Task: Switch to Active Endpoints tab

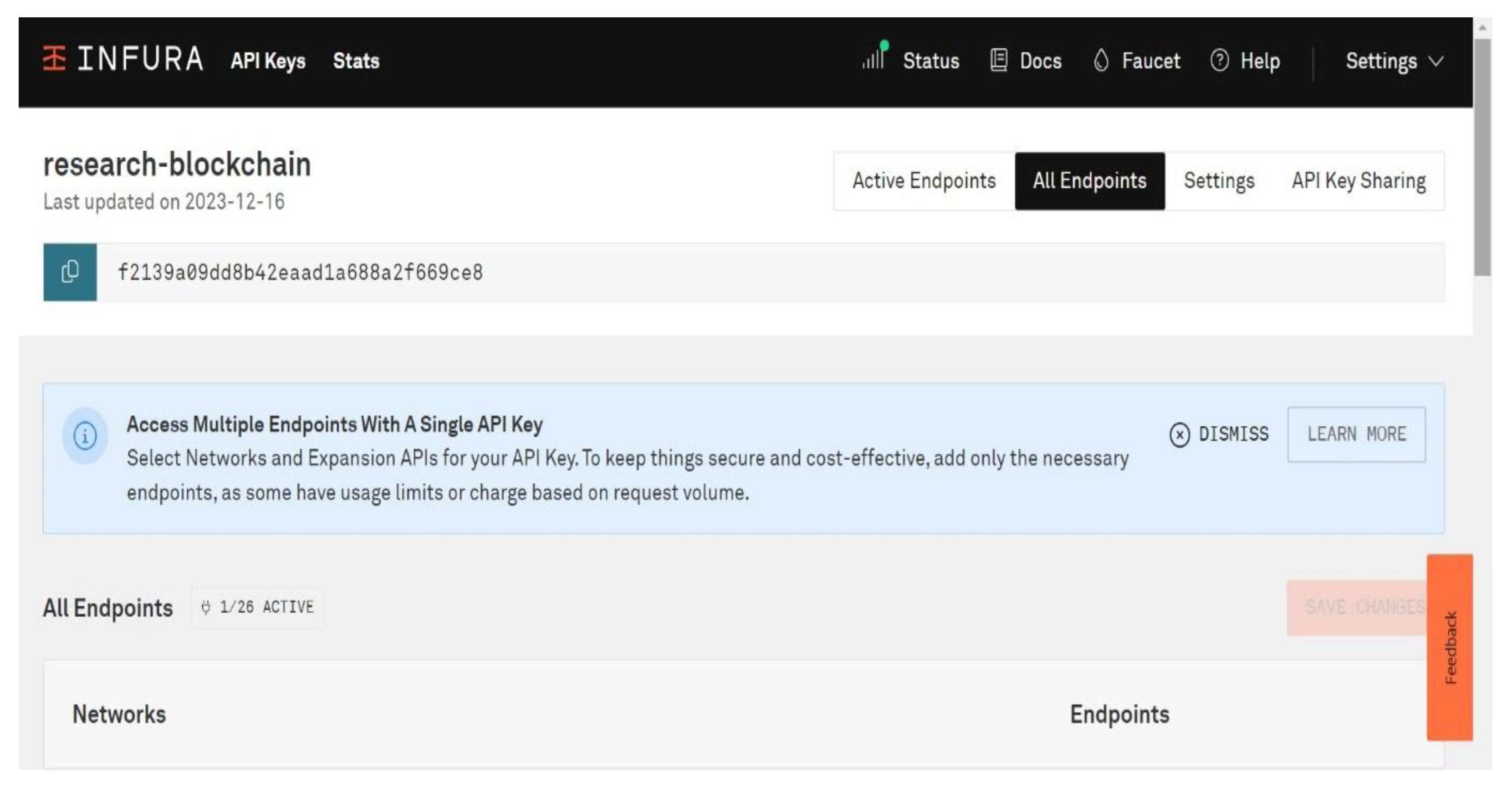Action: click(x=924, y=181)
